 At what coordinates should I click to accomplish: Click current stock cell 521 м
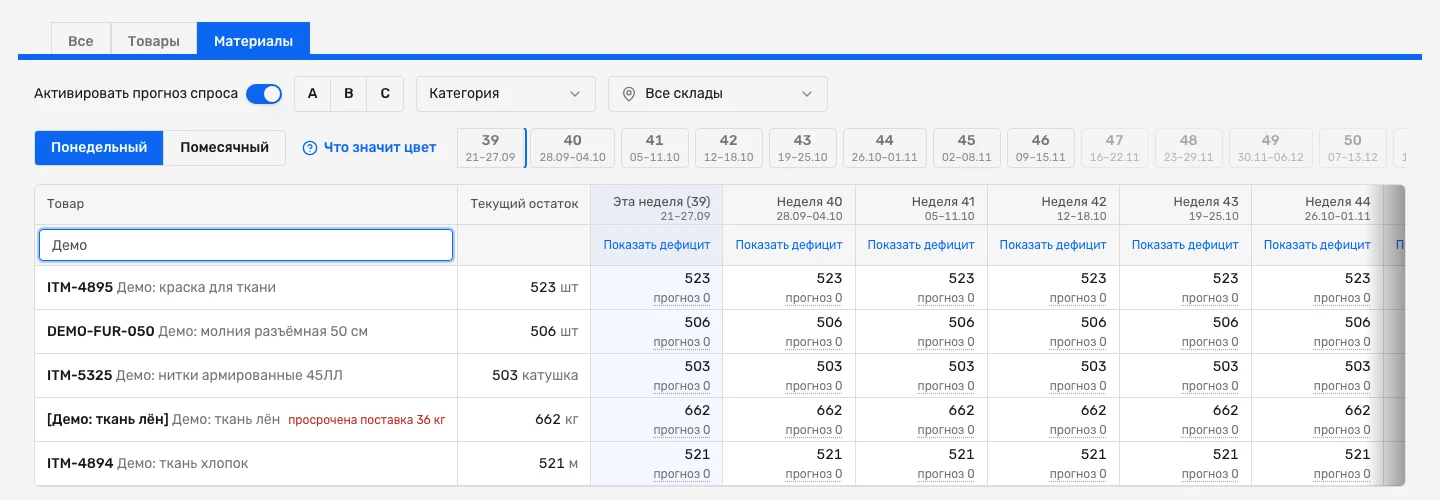click(524, 464)
